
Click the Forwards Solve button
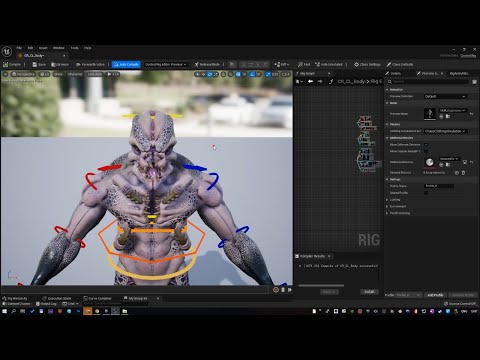[90, 64]
